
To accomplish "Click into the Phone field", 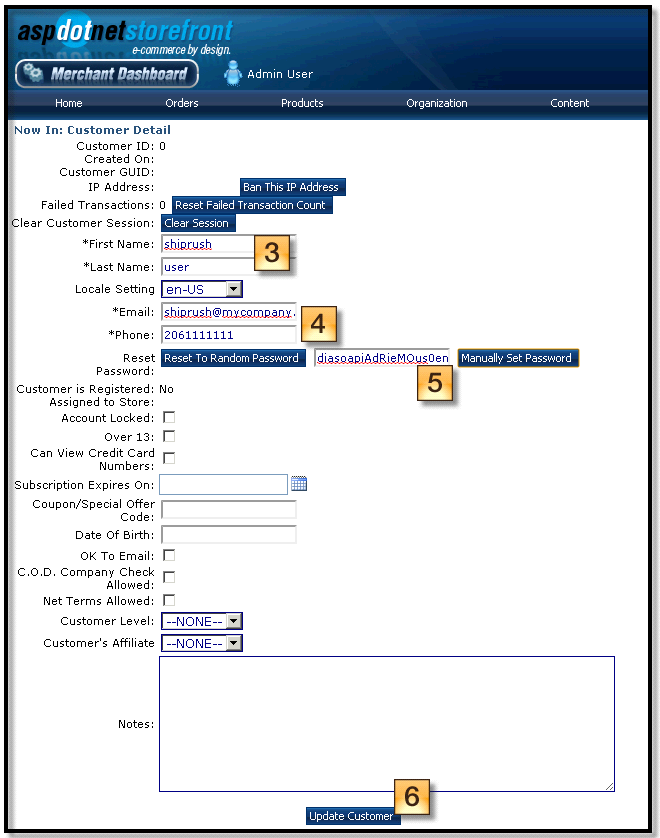I will (x=229, y=335).
